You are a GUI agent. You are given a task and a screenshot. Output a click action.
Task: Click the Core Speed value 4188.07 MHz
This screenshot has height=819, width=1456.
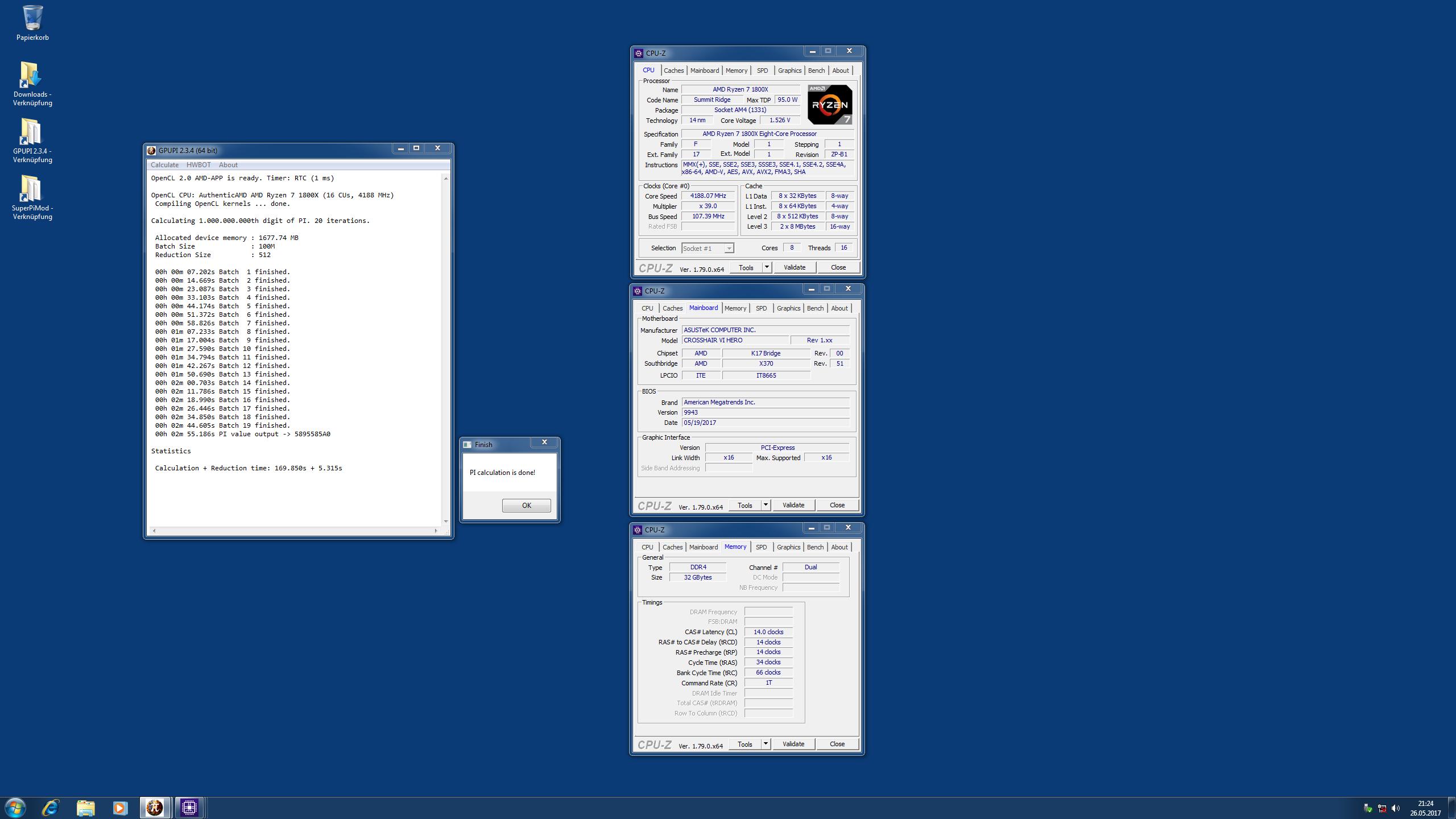pyautogui.click(x=708, y=196)
